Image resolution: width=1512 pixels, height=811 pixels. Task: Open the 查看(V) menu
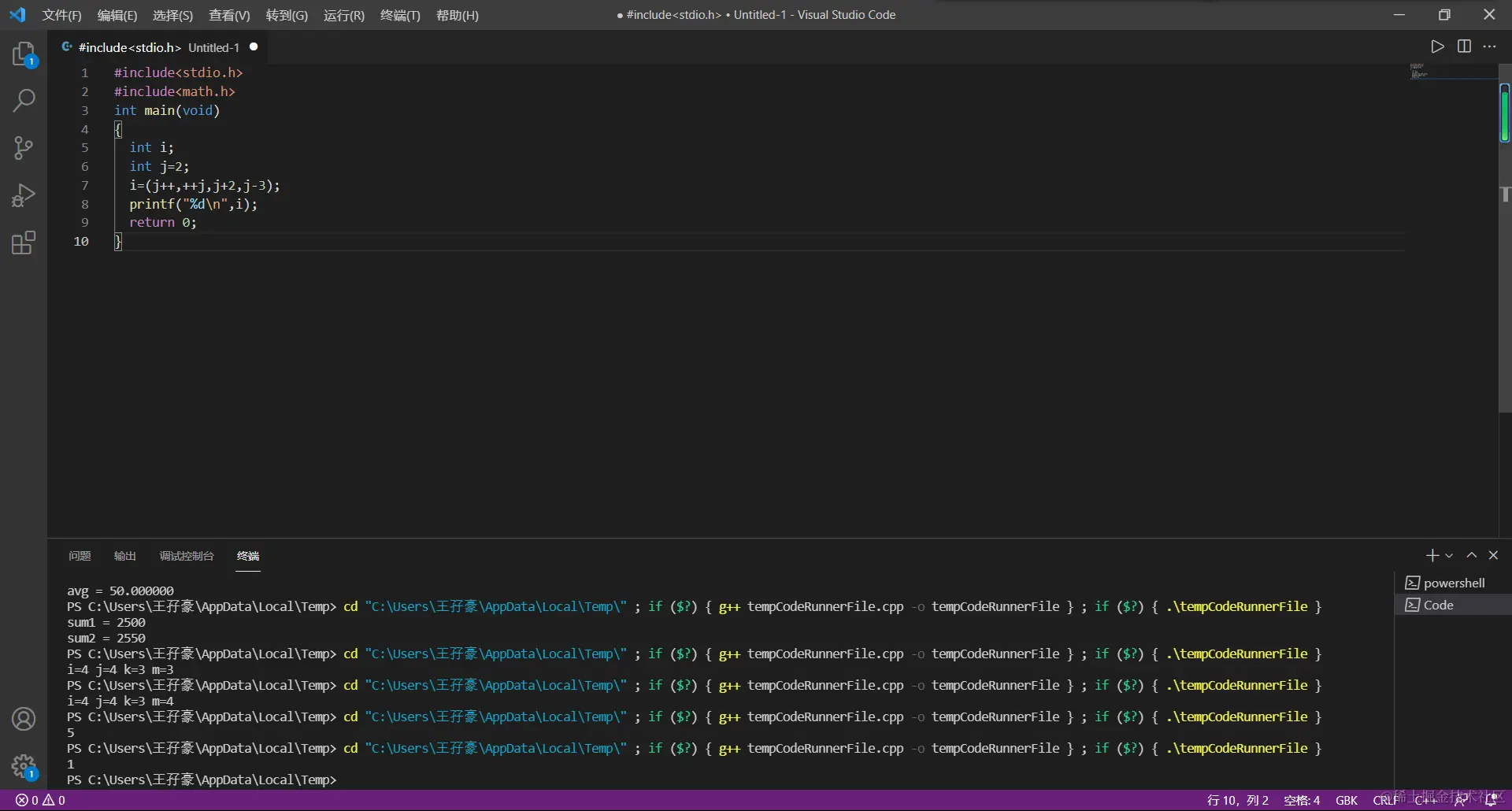coord(229,15)
